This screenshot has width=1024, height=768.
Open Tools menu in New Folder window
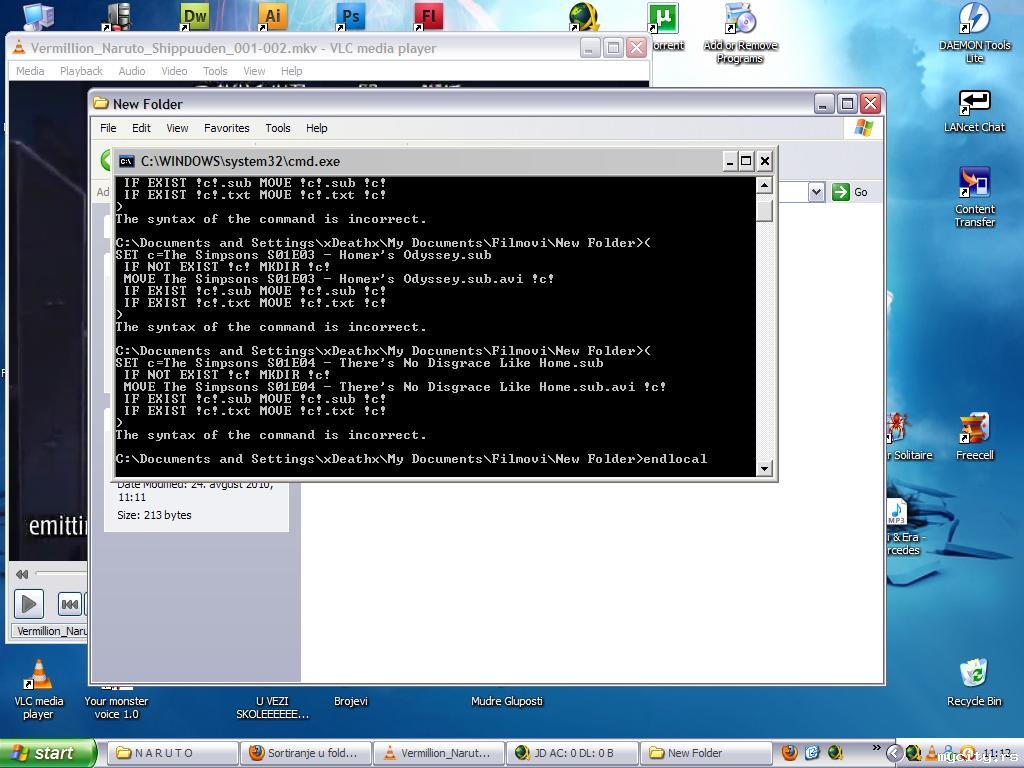(278, 128)
